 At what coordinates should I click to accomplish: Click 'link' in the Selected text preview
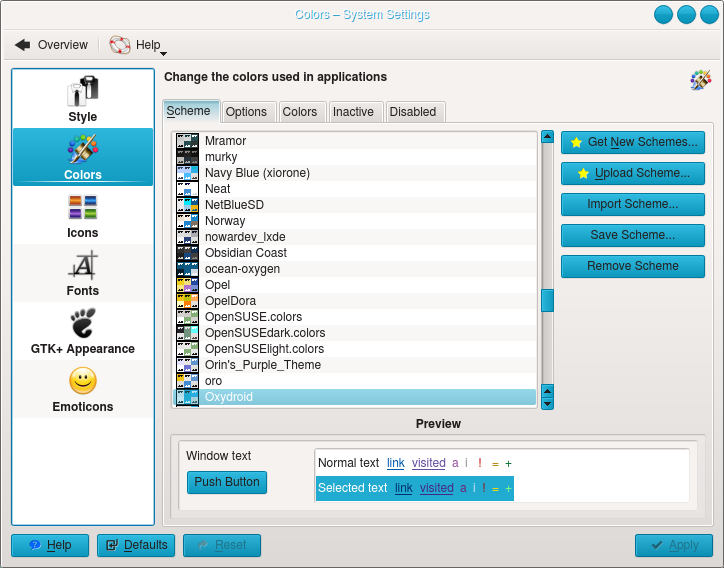[404, 488]
